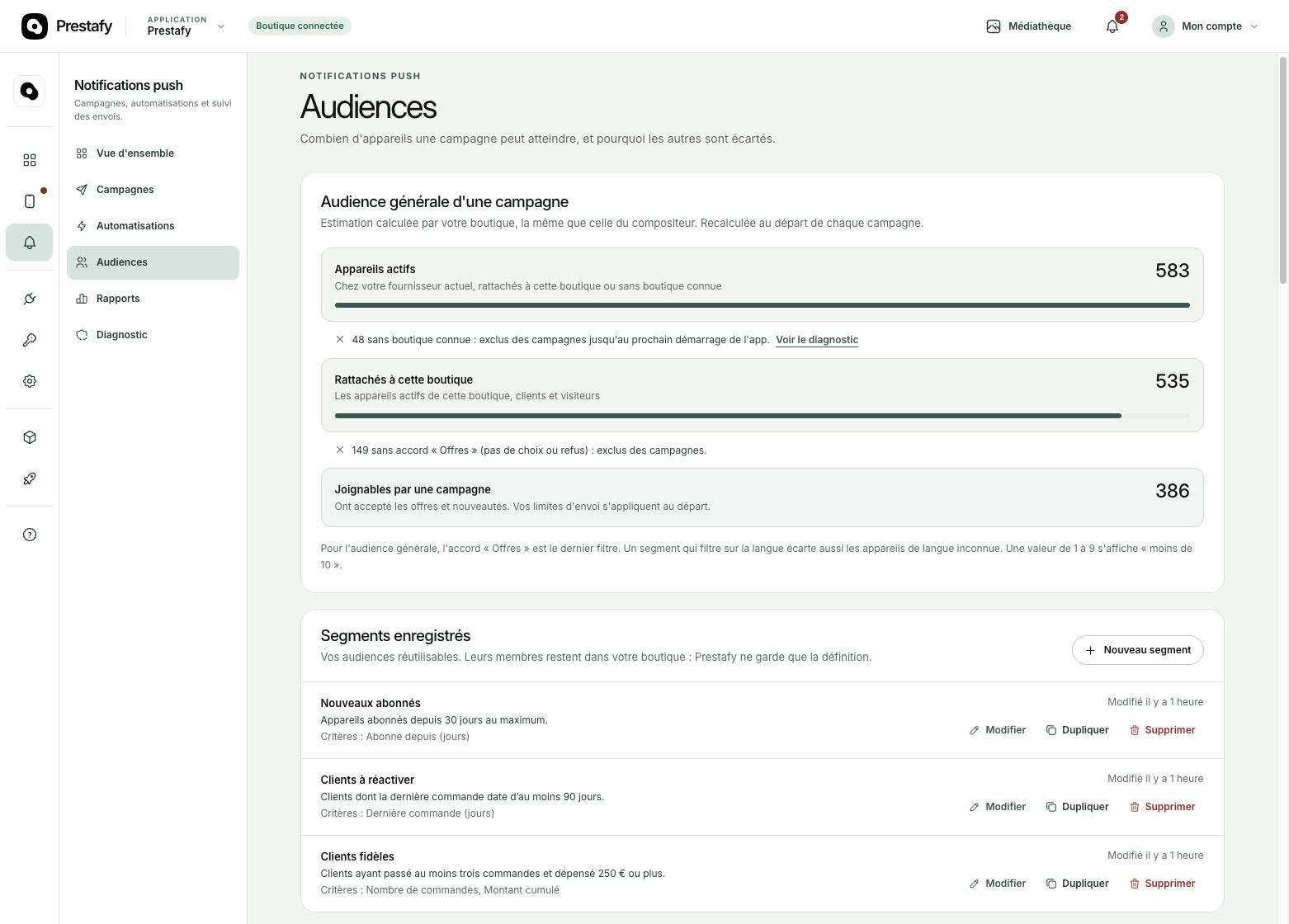
Task: Duplicate the Clients fidèles segment
Action: click(x=1077, y=884)
